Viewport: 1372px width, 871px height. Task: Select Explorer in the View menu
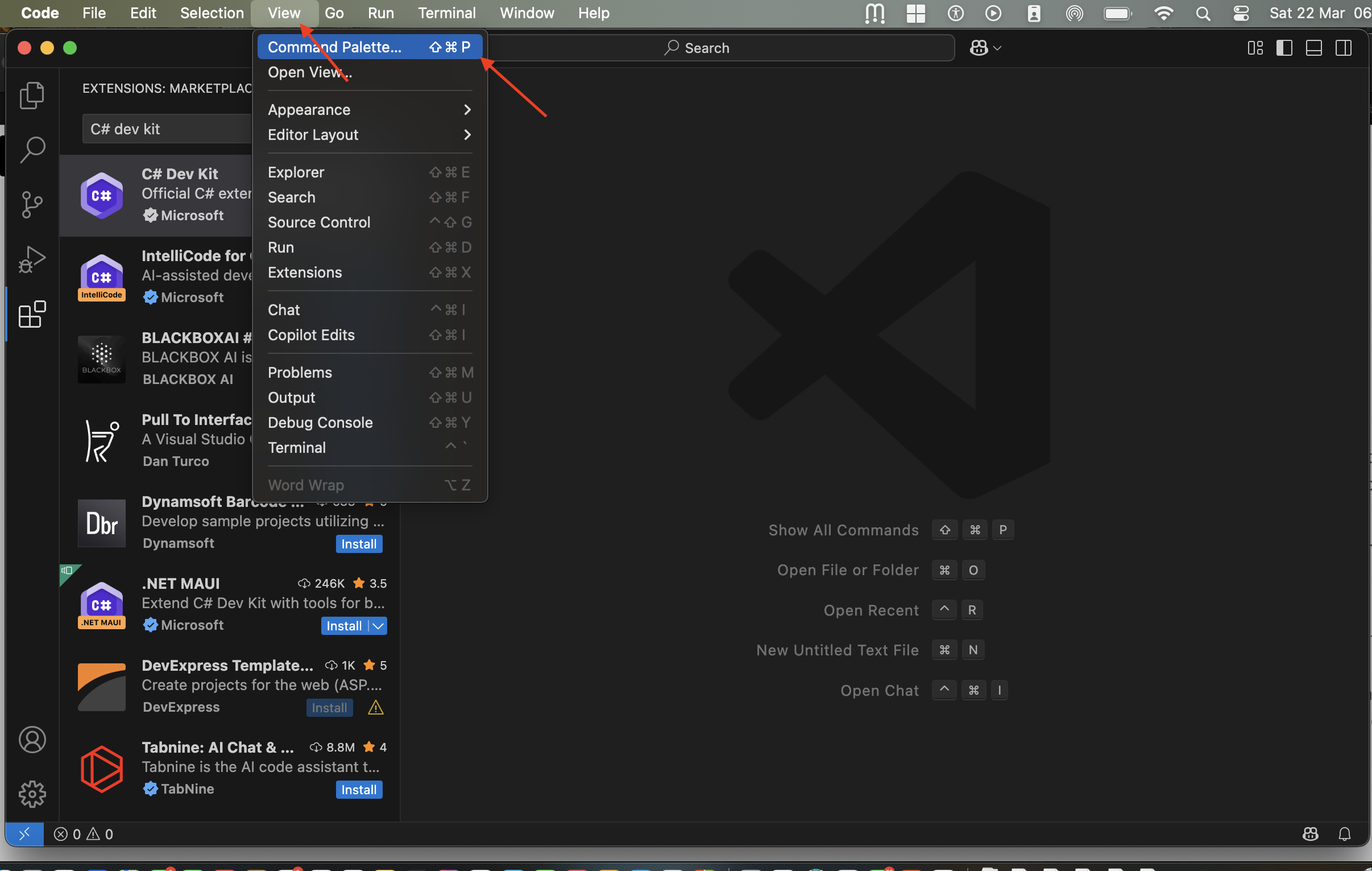tap(369, 172)
